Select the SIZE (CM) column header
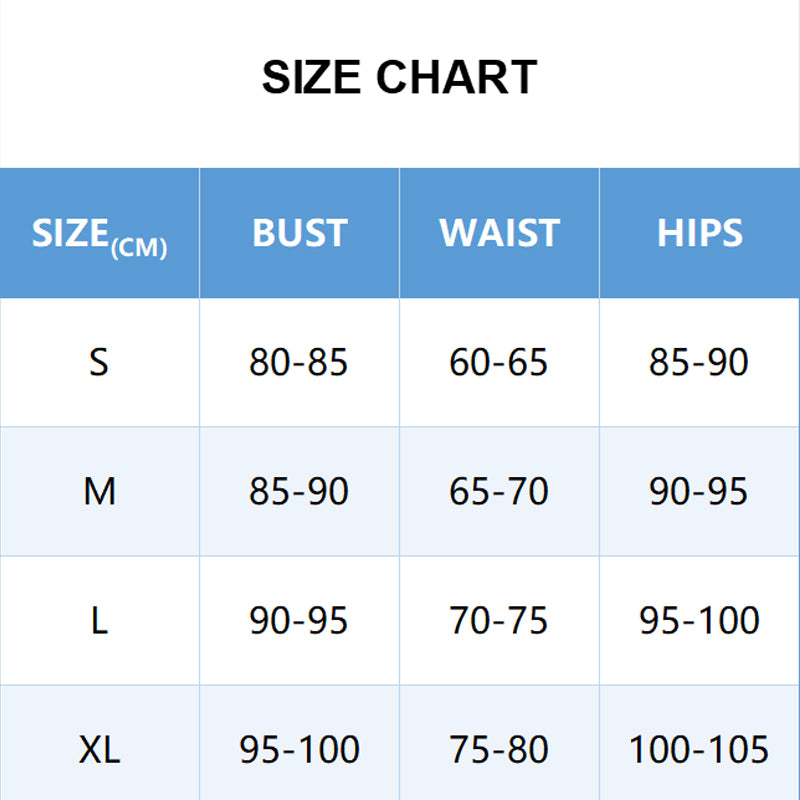 99,235
